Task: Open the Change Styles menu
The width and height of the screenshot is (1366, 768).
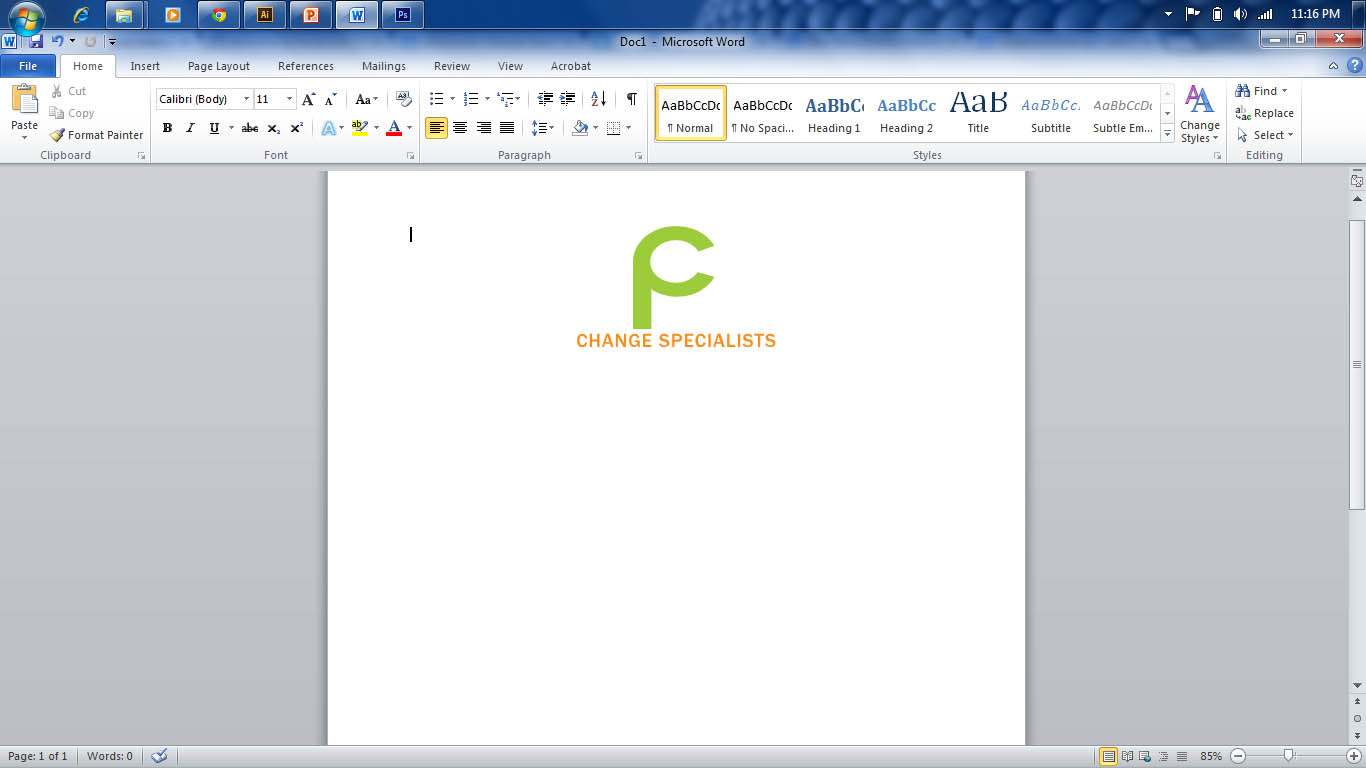Action: point(1199,114)
